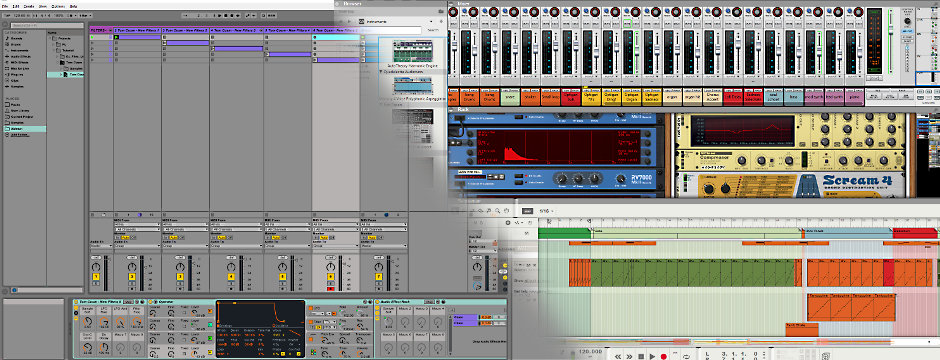Viewport: 940px width, 360px height.
Task: Select the piano channel label in mixer
Action: click(x=854, y=97)
